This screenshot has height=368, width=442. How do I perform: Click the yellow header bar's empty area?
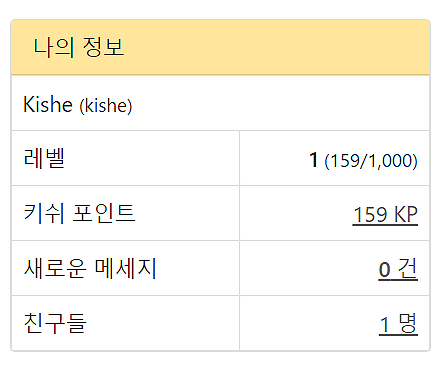[x=277, y=47]
